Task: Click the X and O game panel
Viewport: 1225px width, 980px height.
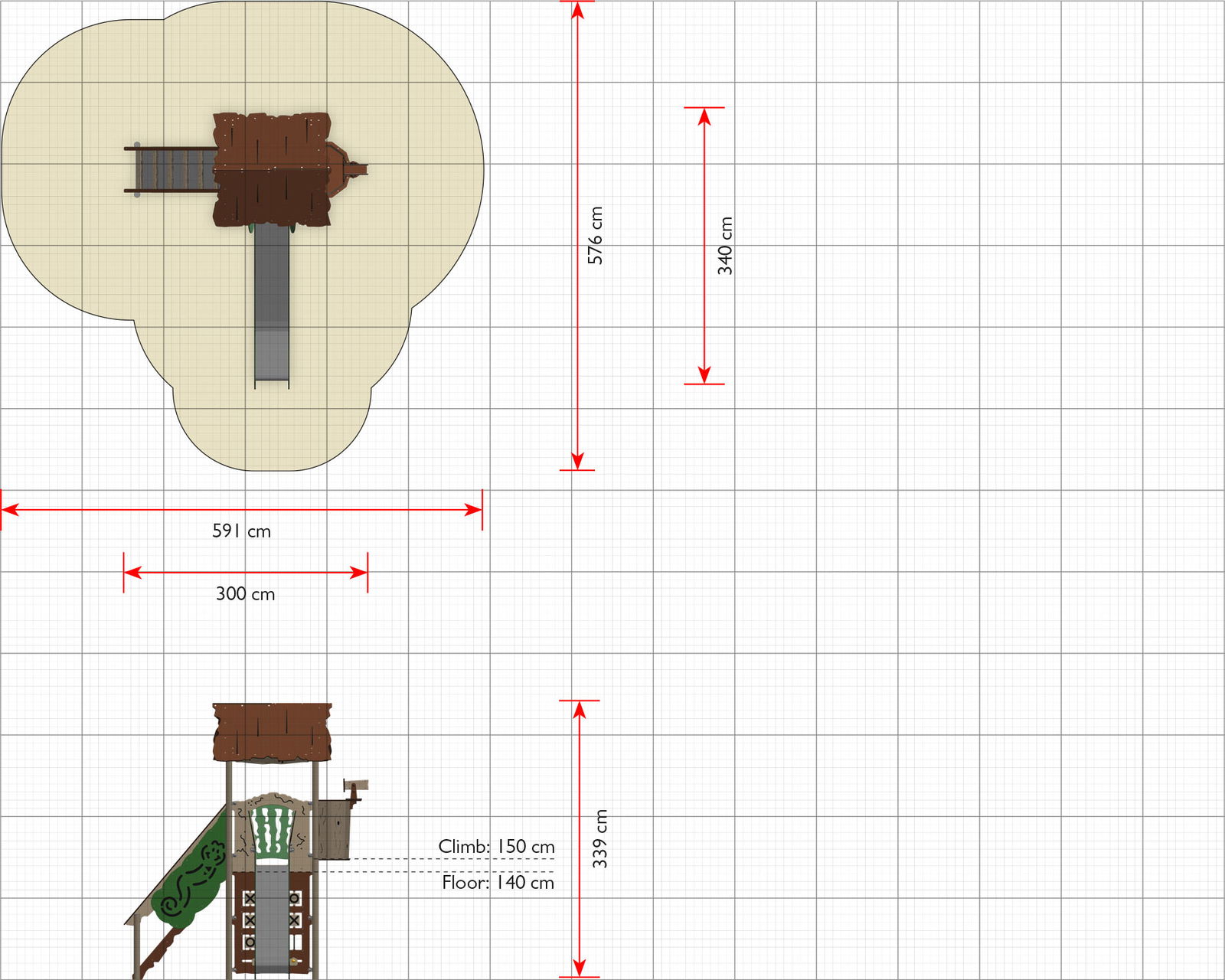Action: pos(249,919)
